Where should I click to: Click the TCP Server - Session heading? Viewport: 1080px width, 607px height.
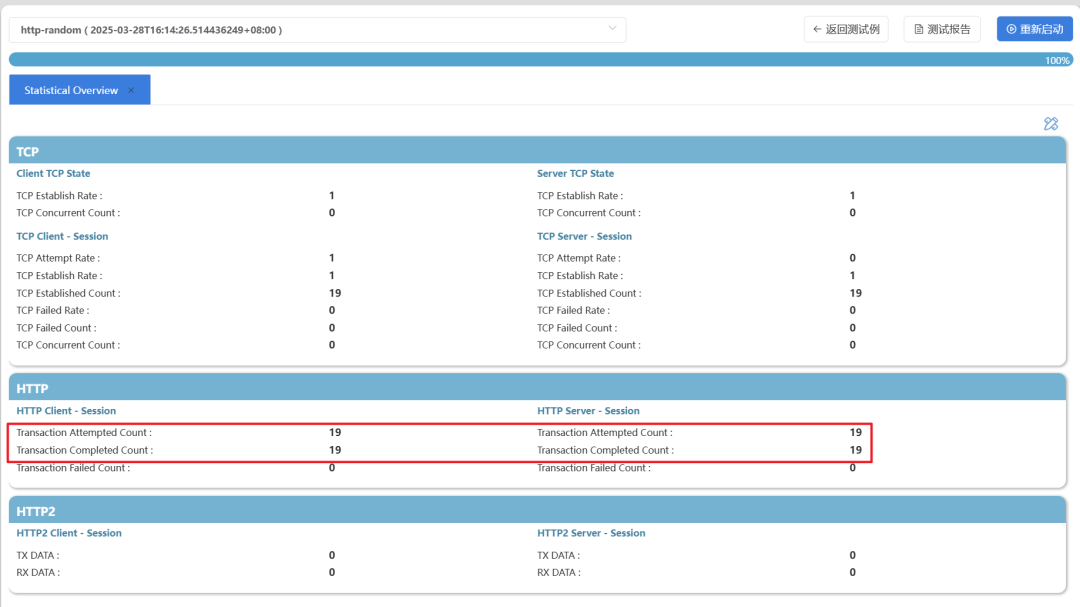pos(584,237)
